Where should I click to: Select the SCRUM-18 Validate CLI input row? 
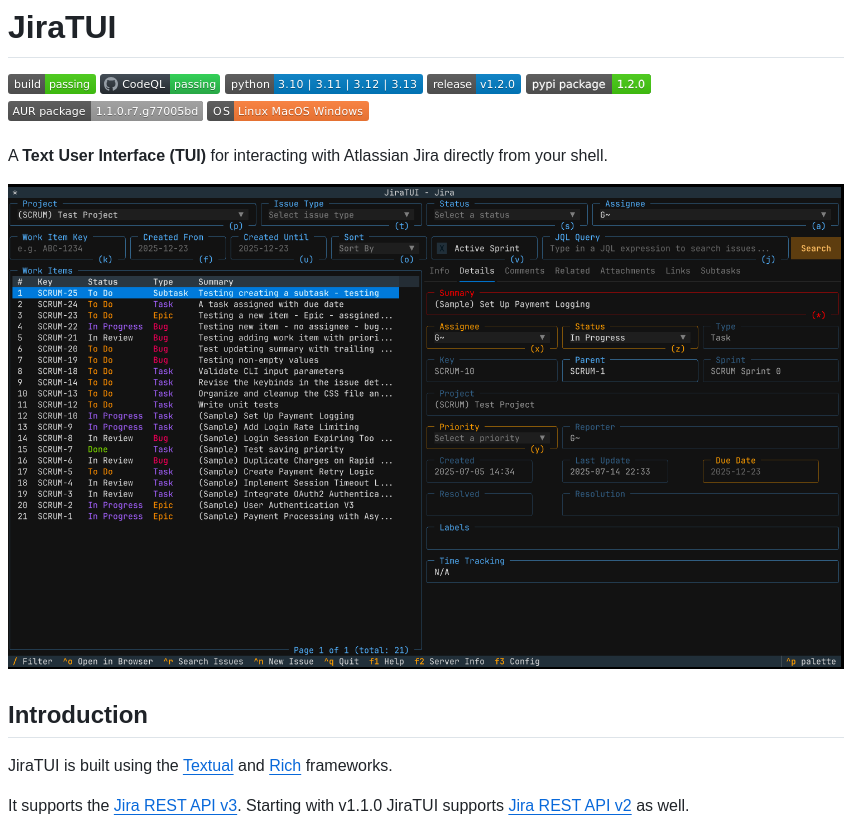205,371
